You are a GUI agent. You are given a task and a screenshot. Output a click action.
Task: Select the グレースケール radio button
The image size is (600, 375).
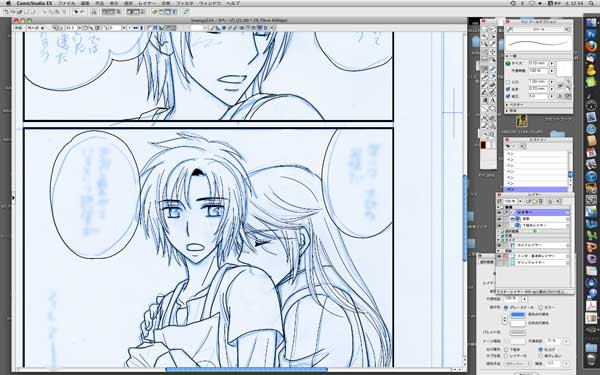pos(506,307)
